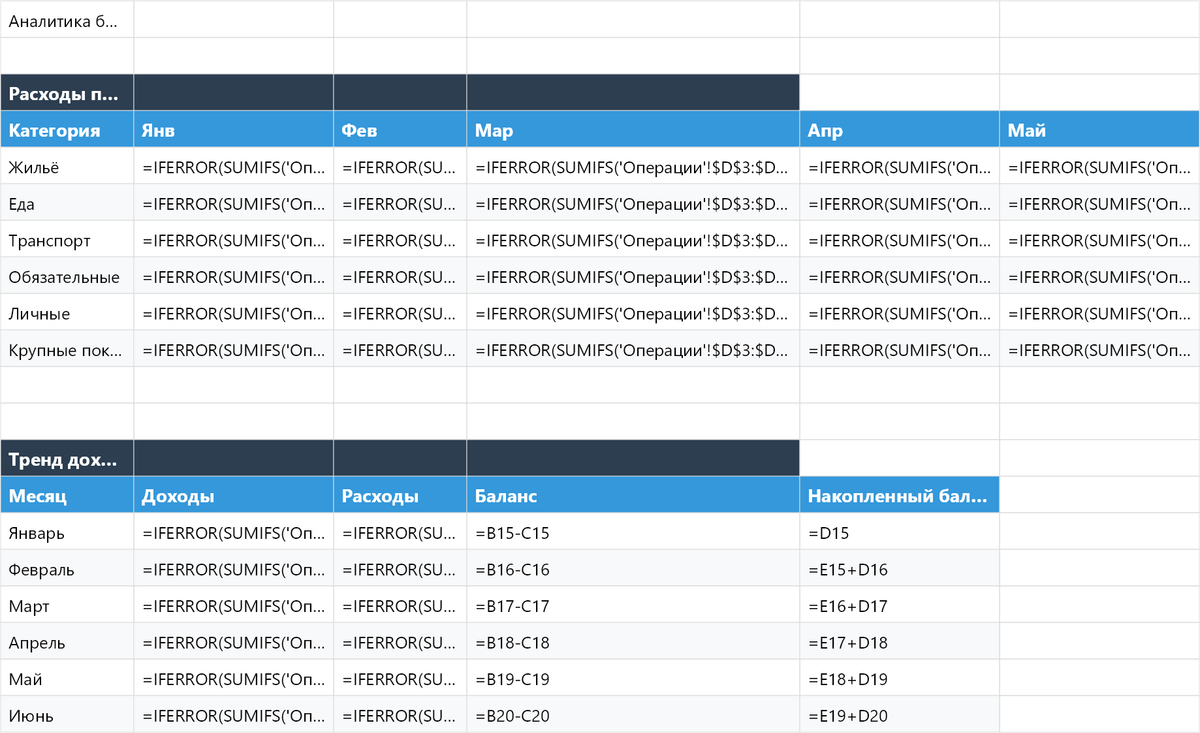Click the 'Баланс' header cell
Screen dimensions: 1200x733
[x=630, y=494]
